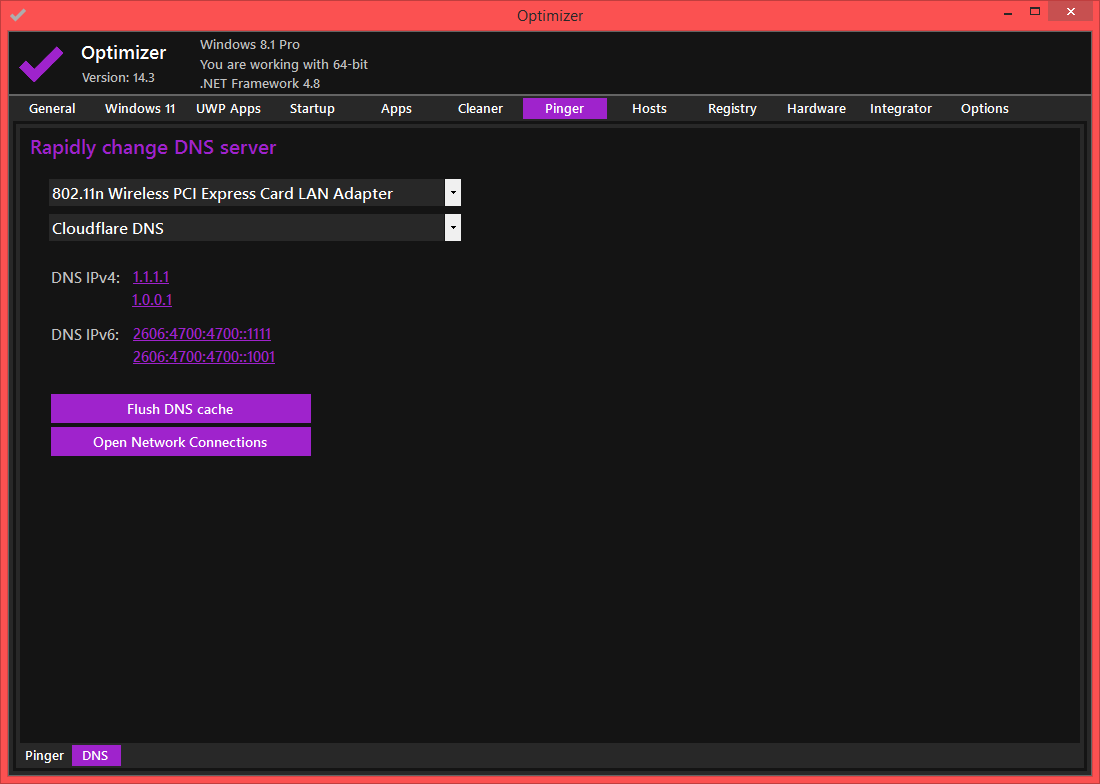Open the Options tab
The image size is (1100, 784).
[985, 109]
